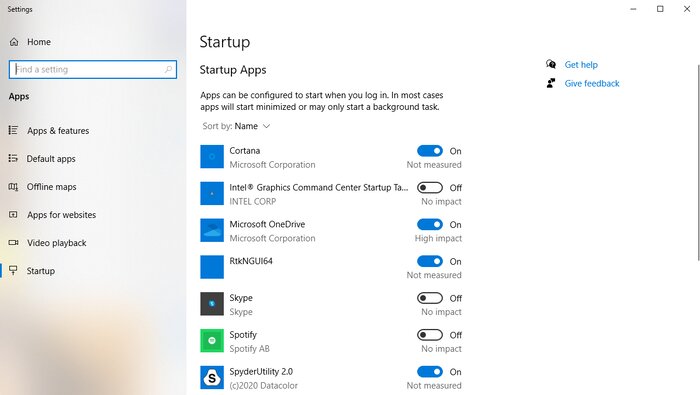The width and height of the screenshot is (700, 395).
Task: Click the Give feedback person icon
Action: [x=551, y=83]
